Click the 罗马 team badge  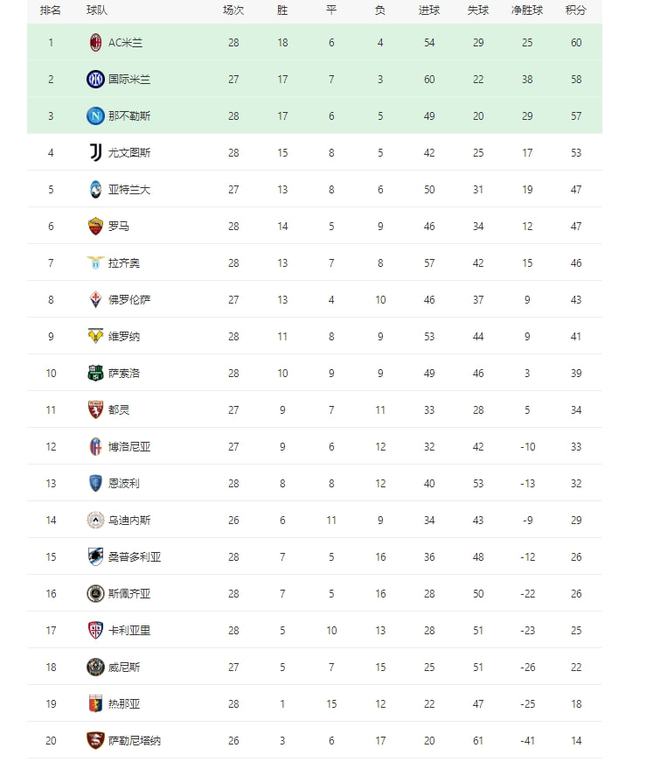pos(96,226)
